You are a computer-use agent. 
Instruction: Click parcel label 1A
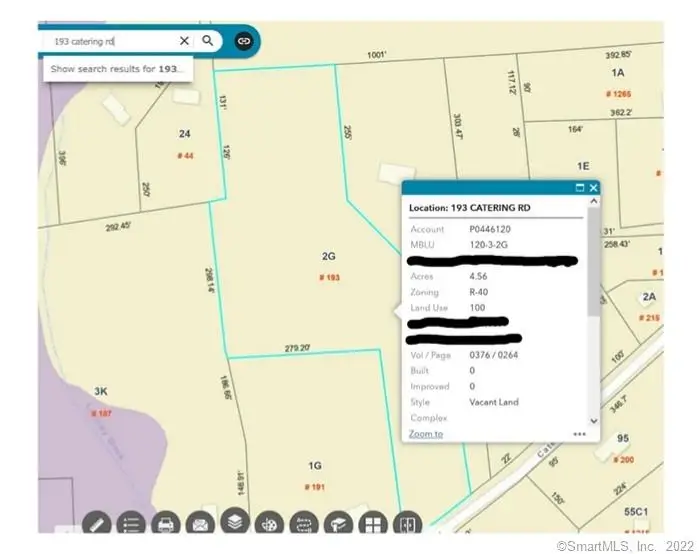coord(617,73)
